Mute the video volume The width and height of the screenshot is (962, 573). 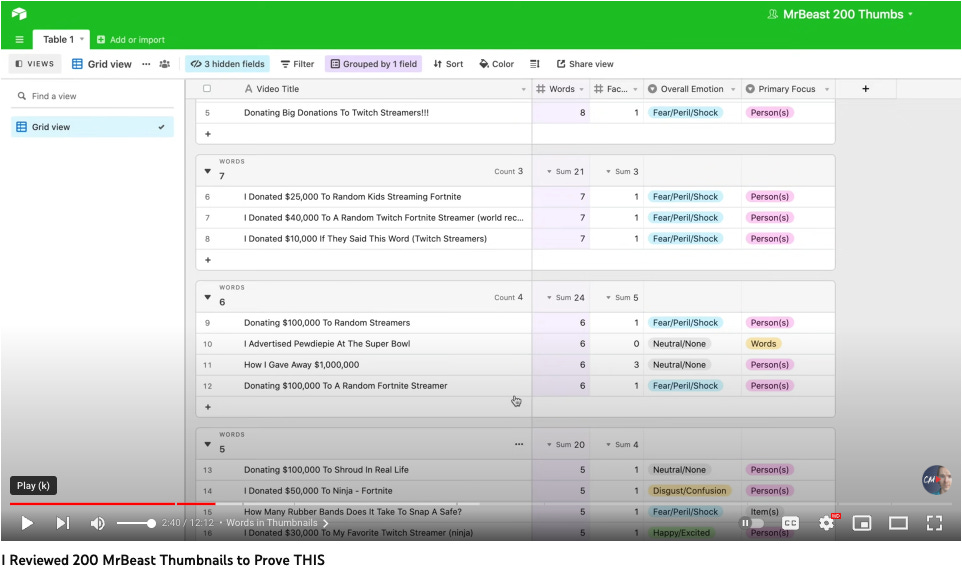[x=98, y=523]
